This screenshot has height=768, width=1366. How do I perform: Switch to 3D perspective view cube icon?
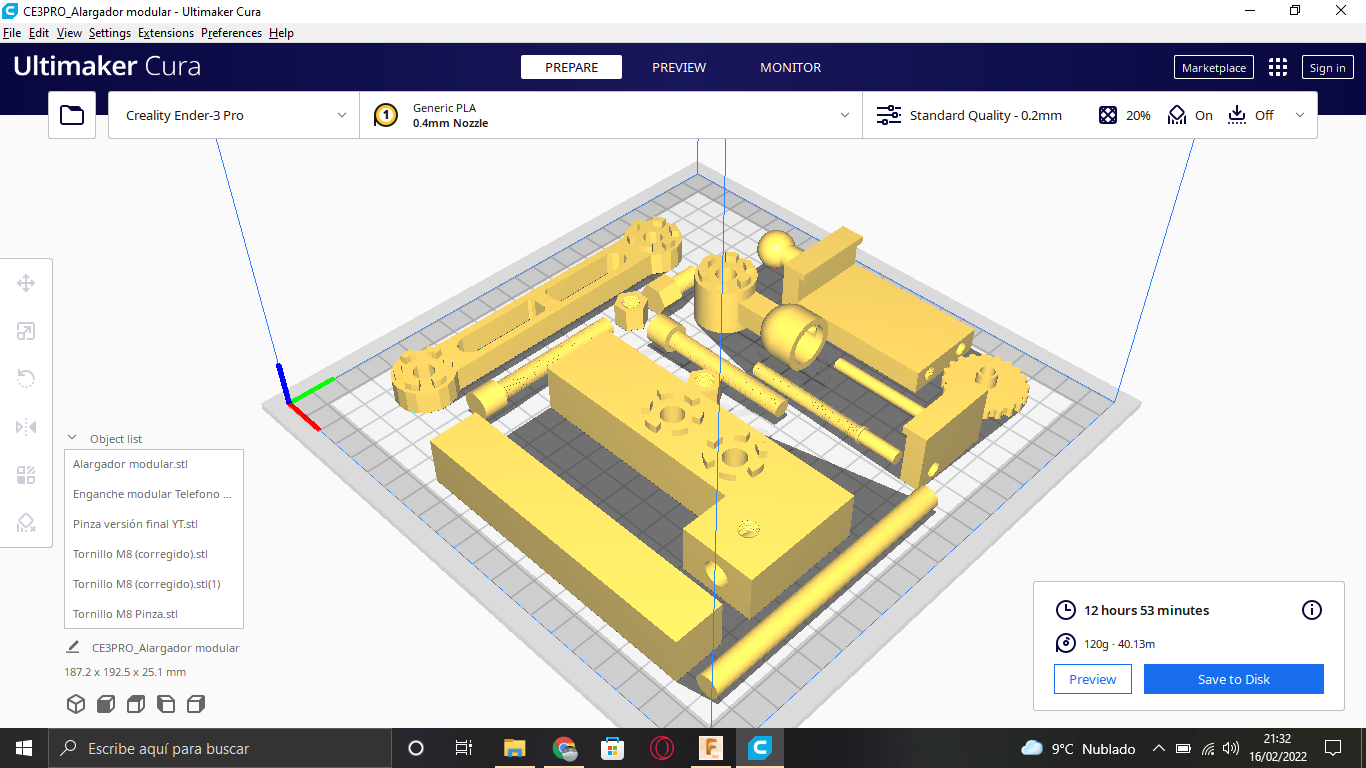coord(76,704)
